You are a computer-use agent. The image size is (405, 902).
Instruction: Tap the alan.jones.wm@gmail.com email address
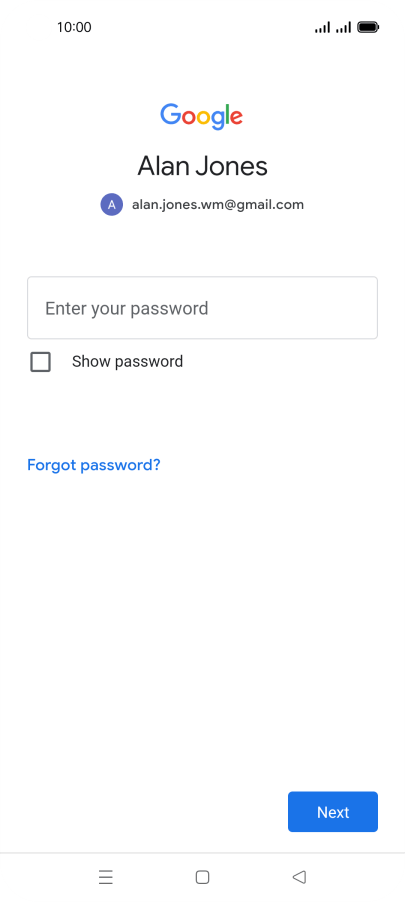click(218, 204)
